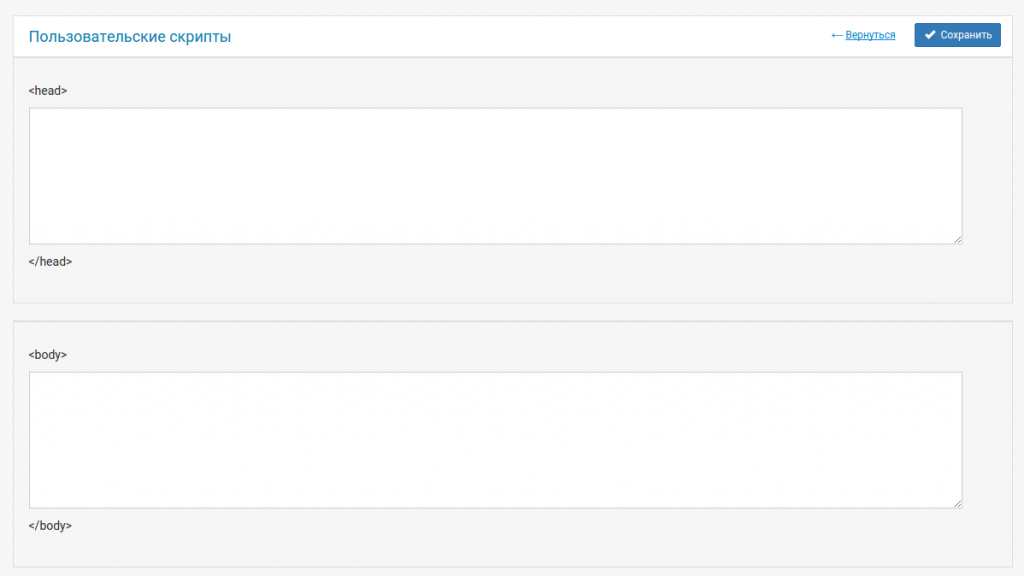Viewport: 1024px width, 576px height.
Task: Click gray gap between head and body panels
Action: [512, 312]
